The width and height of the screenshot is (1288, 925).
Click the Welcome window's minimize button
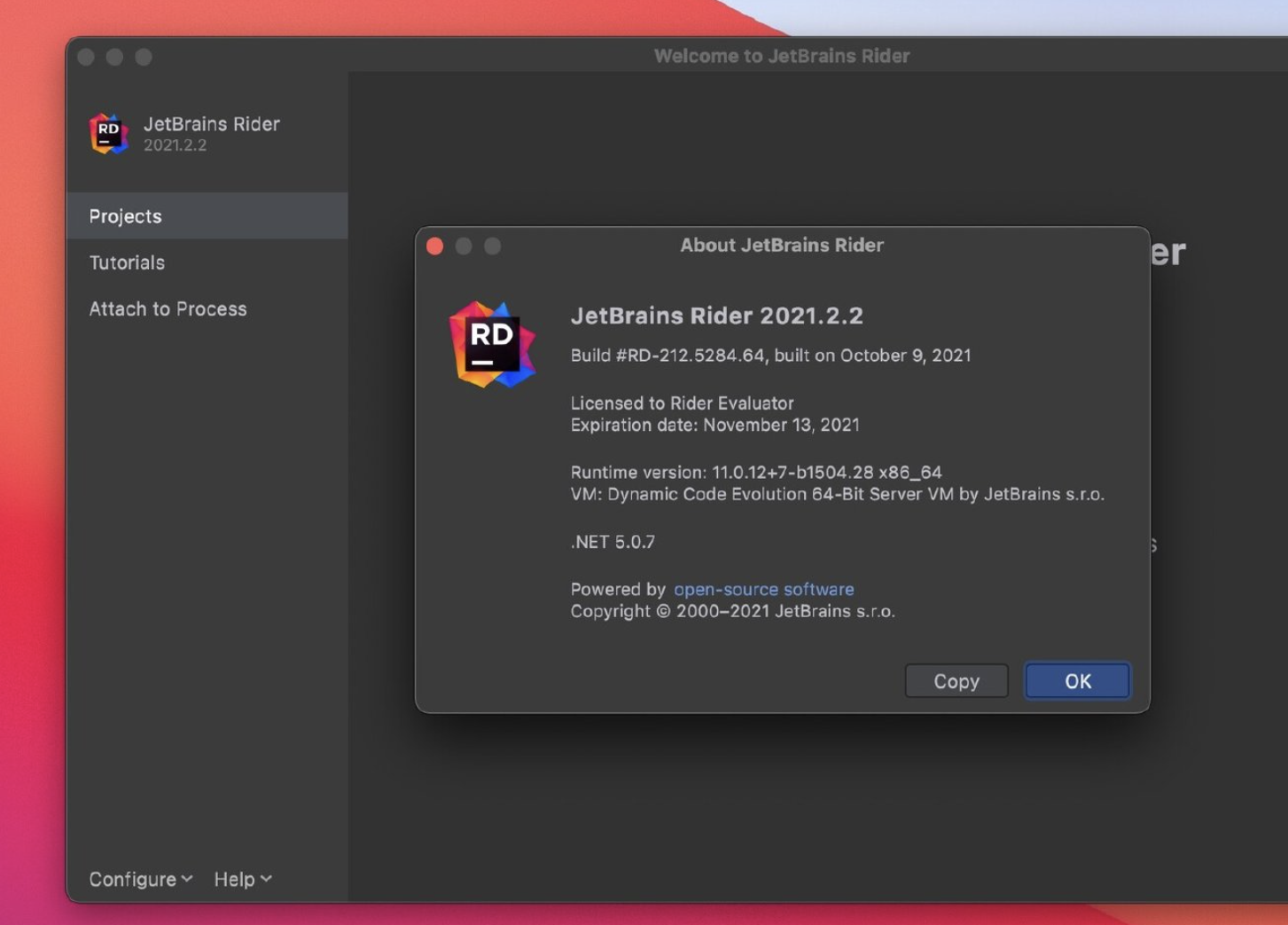click(x=114, y=58)
